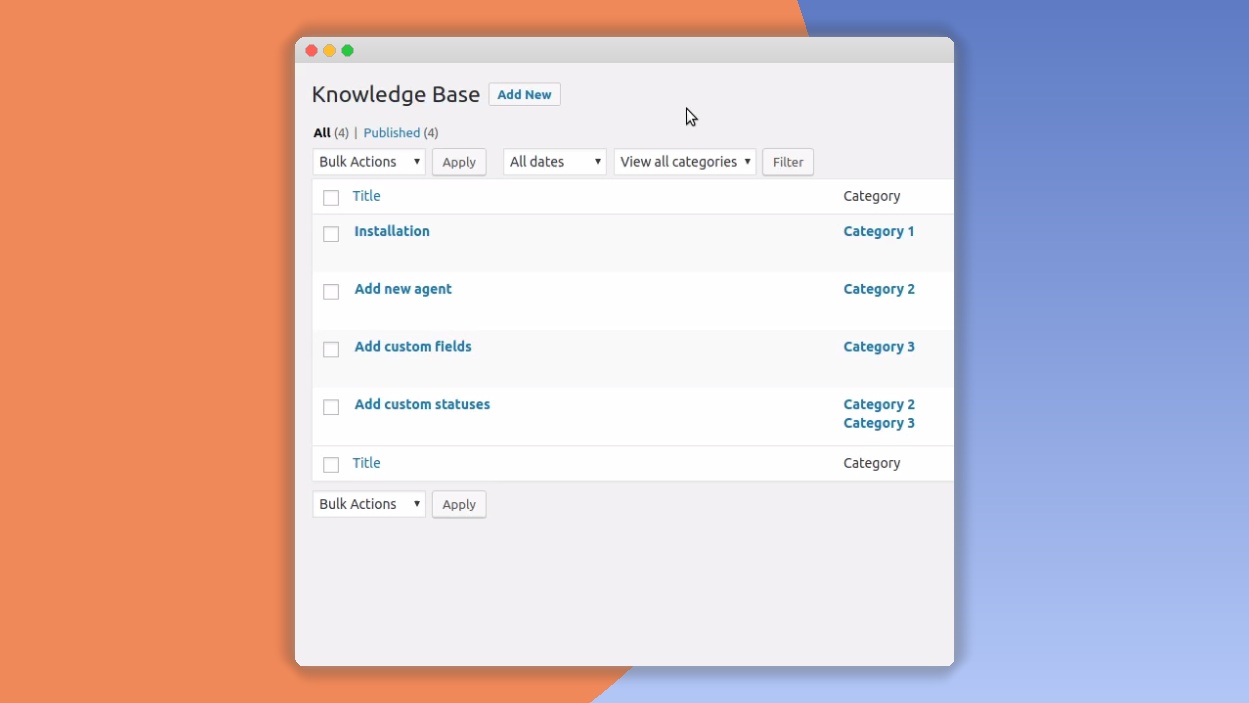Minimize the window with yellow button
This screenshot has height=703, width=1249.
[x=329, y=51]
